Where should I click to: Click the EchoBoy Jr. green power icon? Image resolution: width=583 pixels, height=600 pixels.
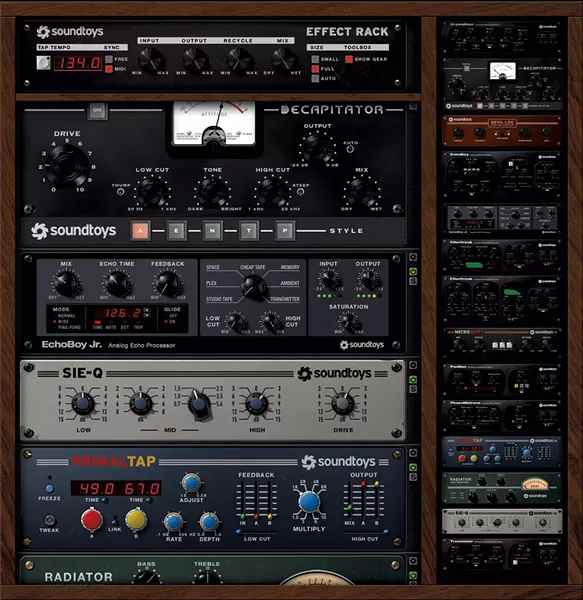413,272
